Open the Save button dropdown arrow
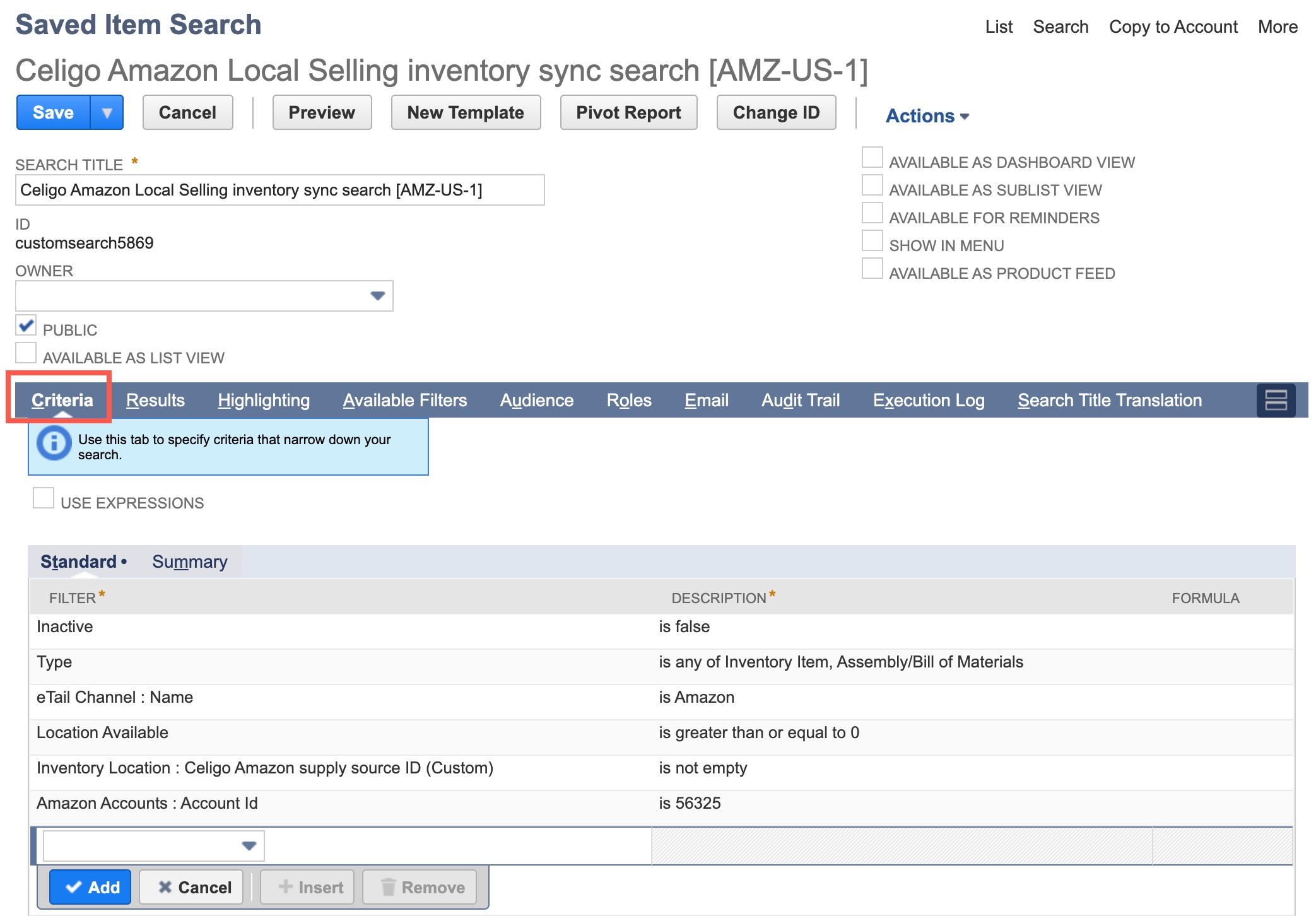 107,112
